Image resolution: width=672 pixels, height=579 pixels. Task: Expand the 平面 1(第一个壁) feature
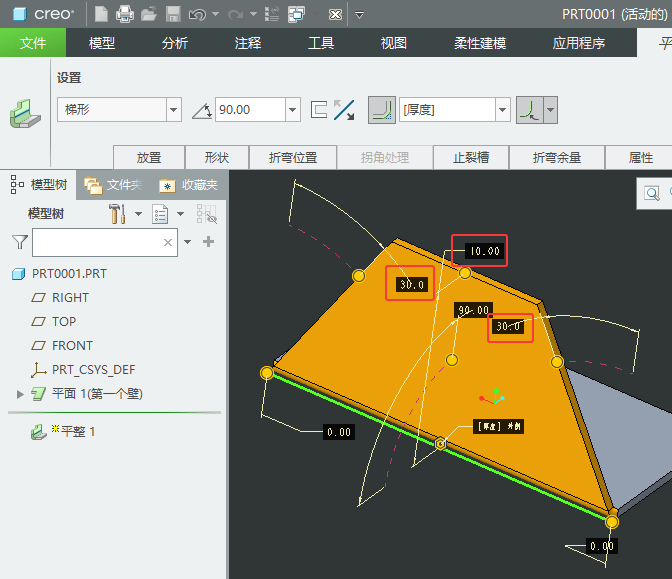click(20, 394)
